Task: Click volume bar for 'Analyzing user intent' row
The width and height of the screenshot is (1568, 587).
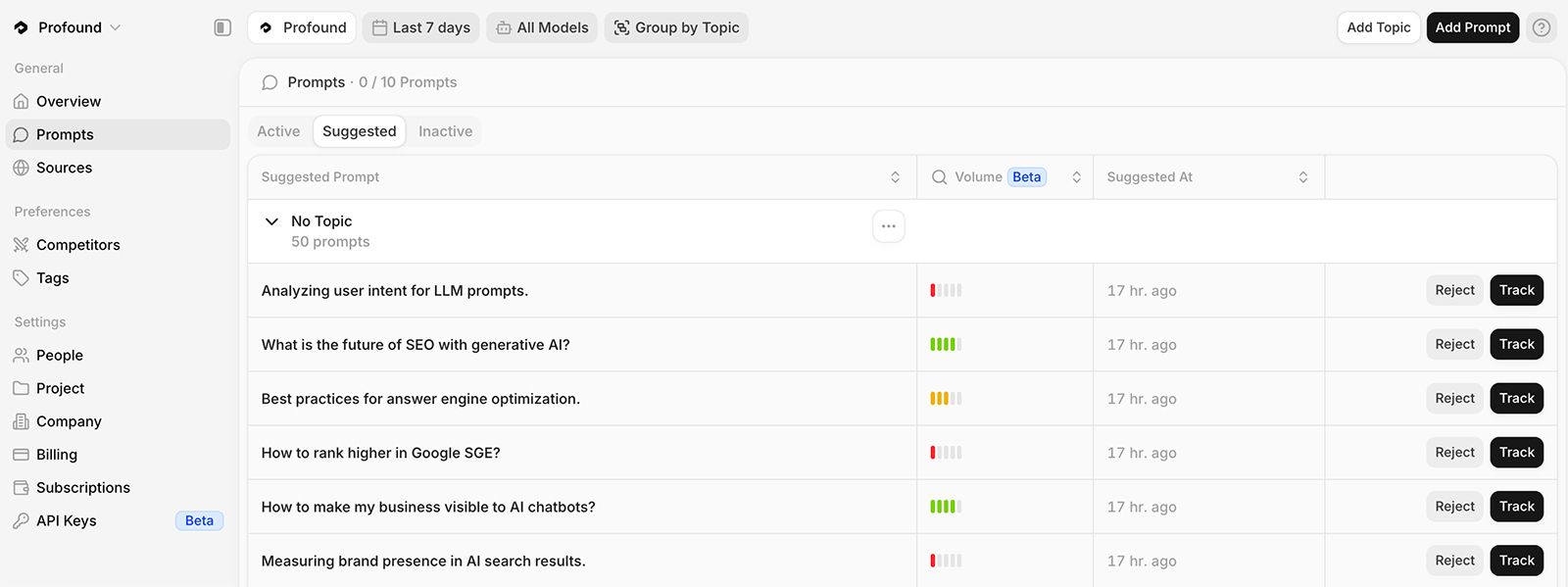Action: pos(946,290)
